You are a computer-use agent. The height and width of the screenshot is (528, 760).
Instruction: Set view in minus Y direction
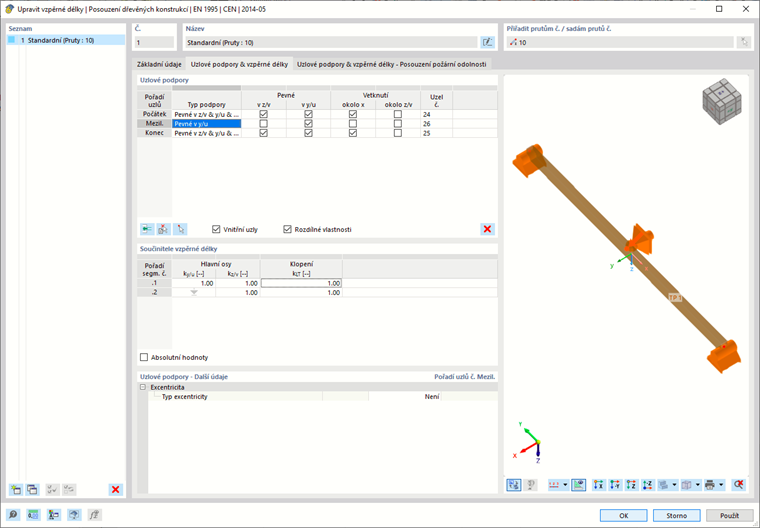tap(615, 484)
